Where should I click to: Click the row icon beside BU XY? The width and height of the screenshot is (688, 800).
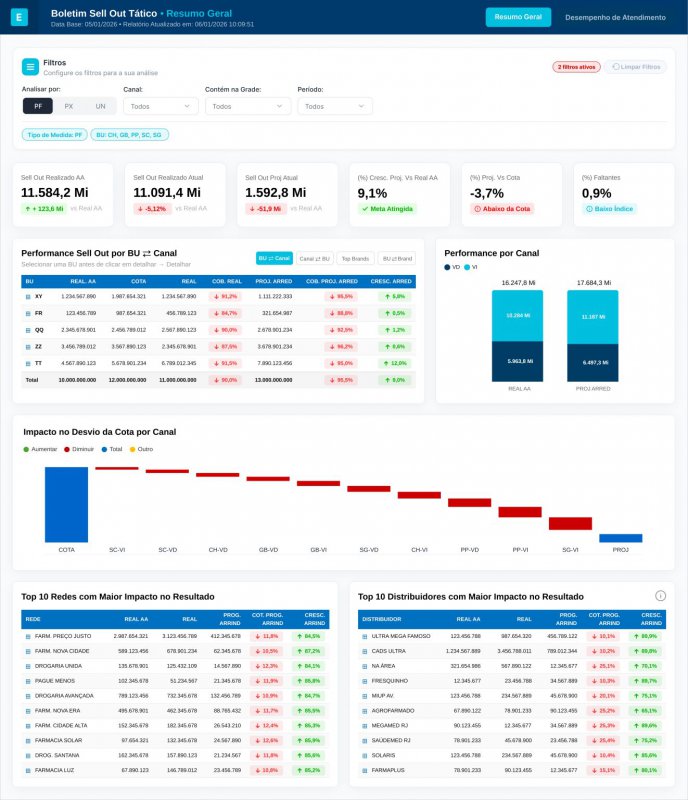point(28,296)
